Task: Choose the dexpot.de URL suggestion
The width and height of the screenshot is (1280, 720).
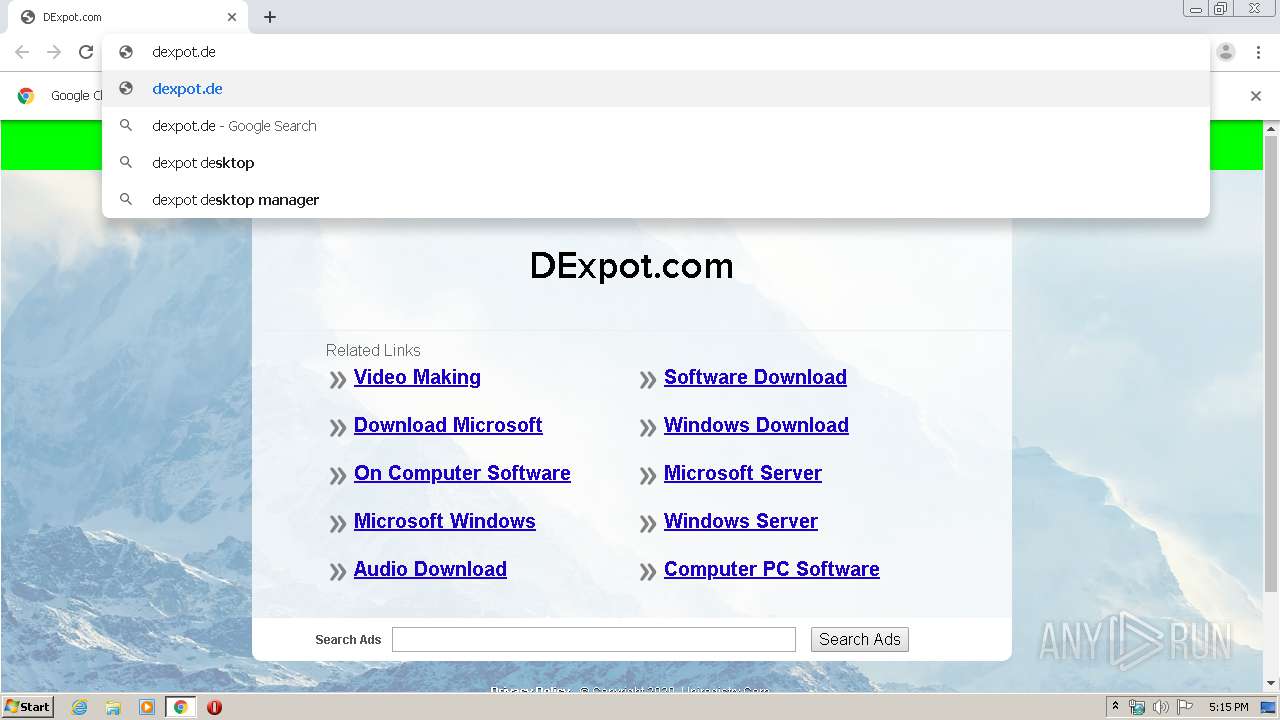Action: pos(656,88)
